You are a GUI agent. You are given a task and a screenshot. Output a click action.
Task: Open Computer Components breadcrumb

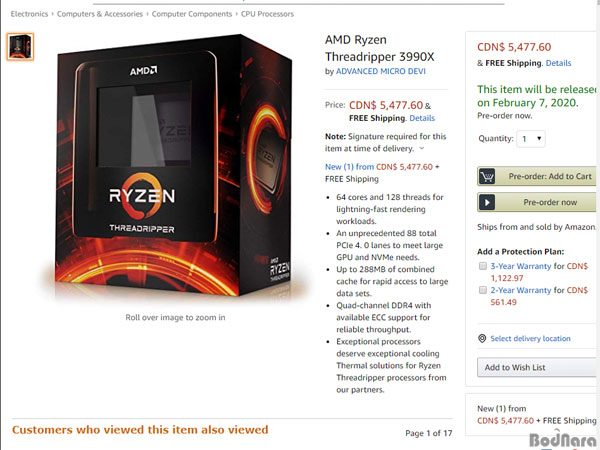[192, 14]
